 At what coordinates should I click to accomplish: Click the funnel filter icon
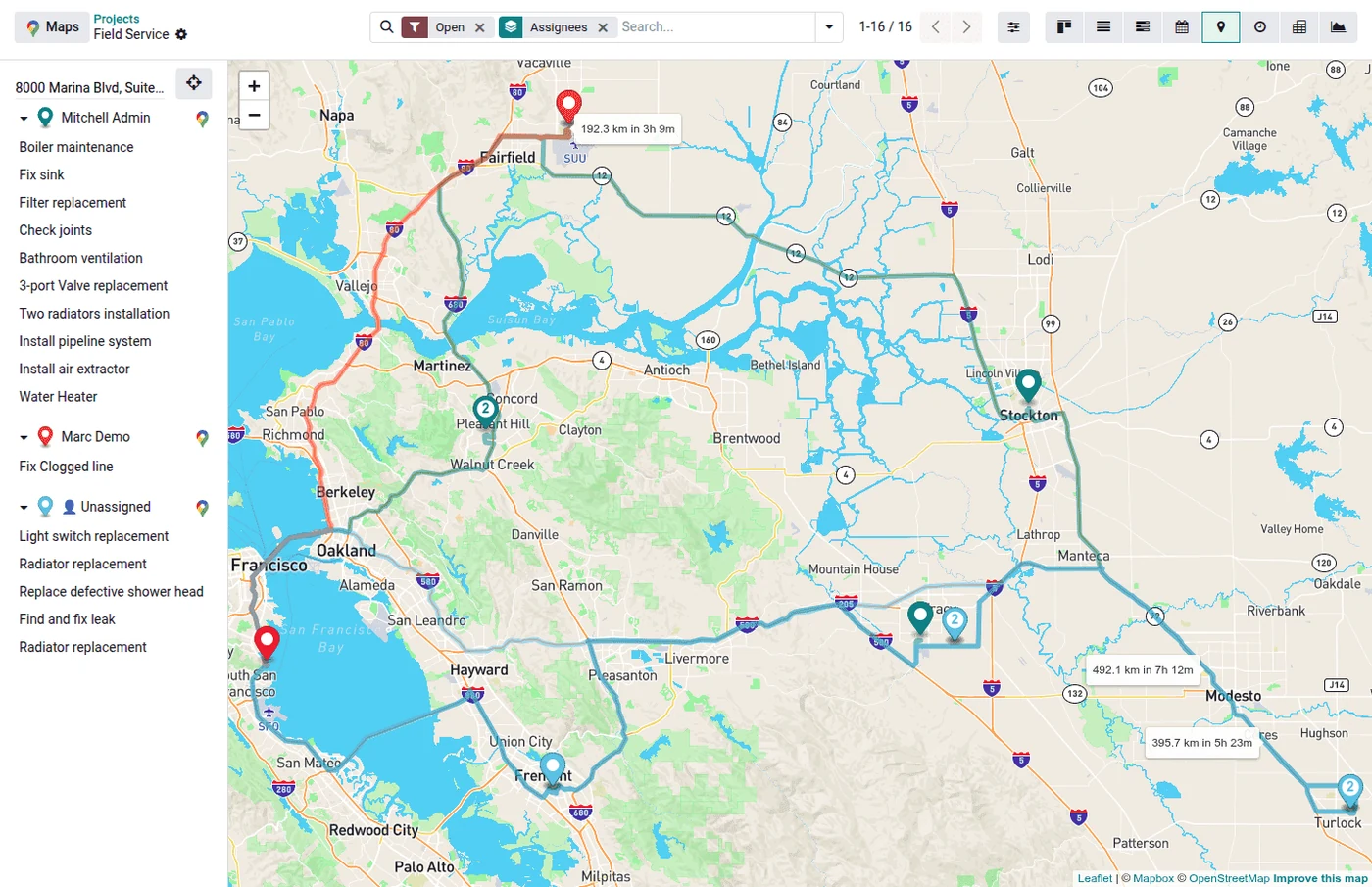click(415, 27)
